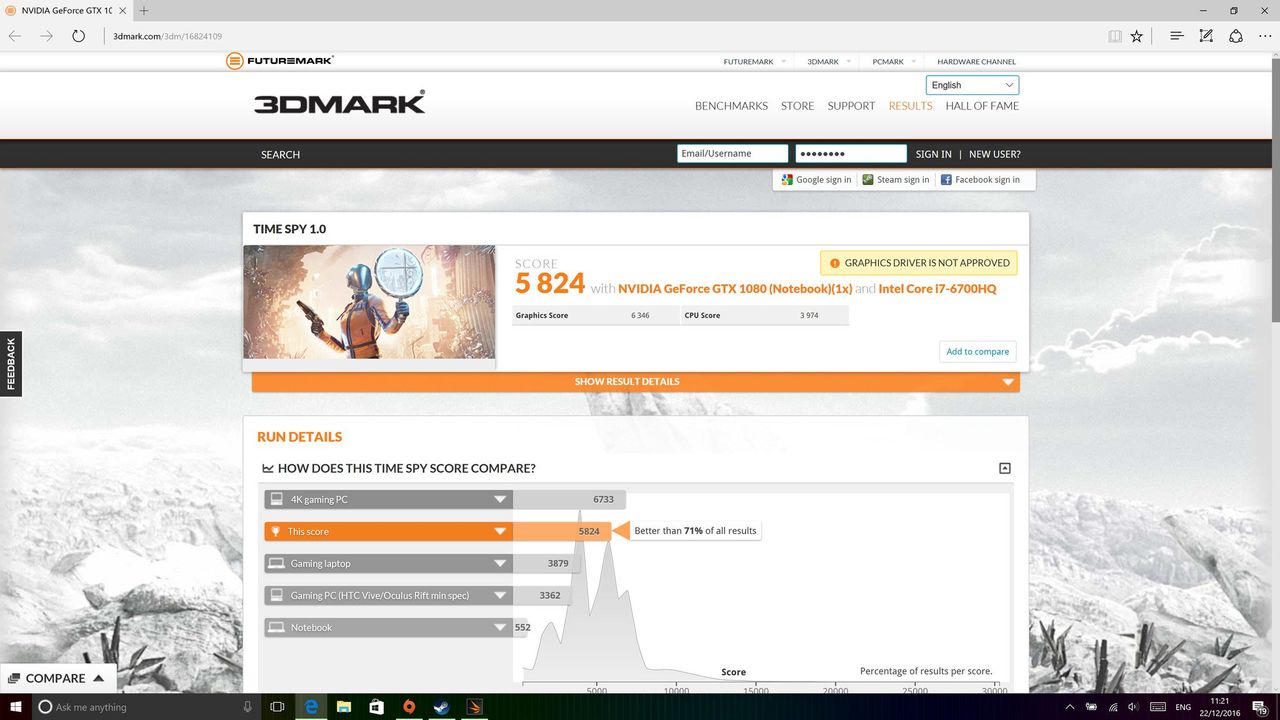Open the Store menu item
This screenshot has width=1280, height=720.
click(798, 106)
